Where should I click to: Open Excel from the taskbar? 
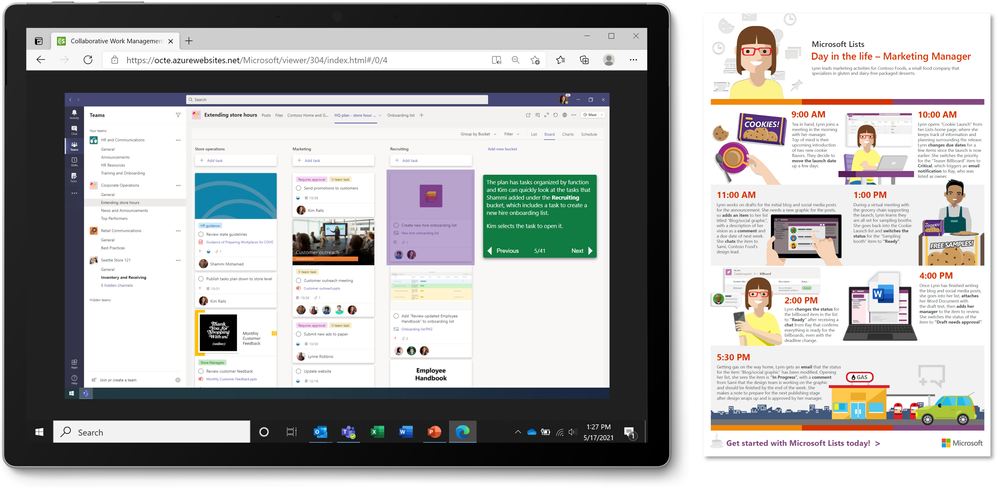pyautogui.click(x=377, y=432)
